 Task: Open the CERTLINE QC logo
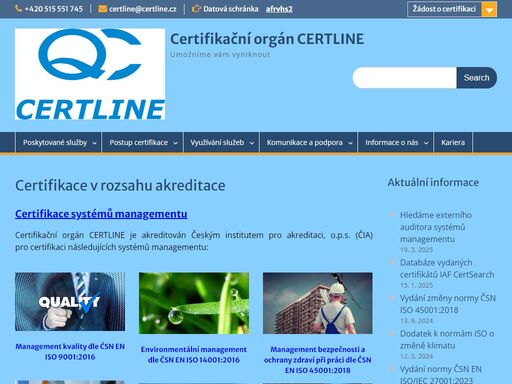pyautogui.click(x=90, y=74)
